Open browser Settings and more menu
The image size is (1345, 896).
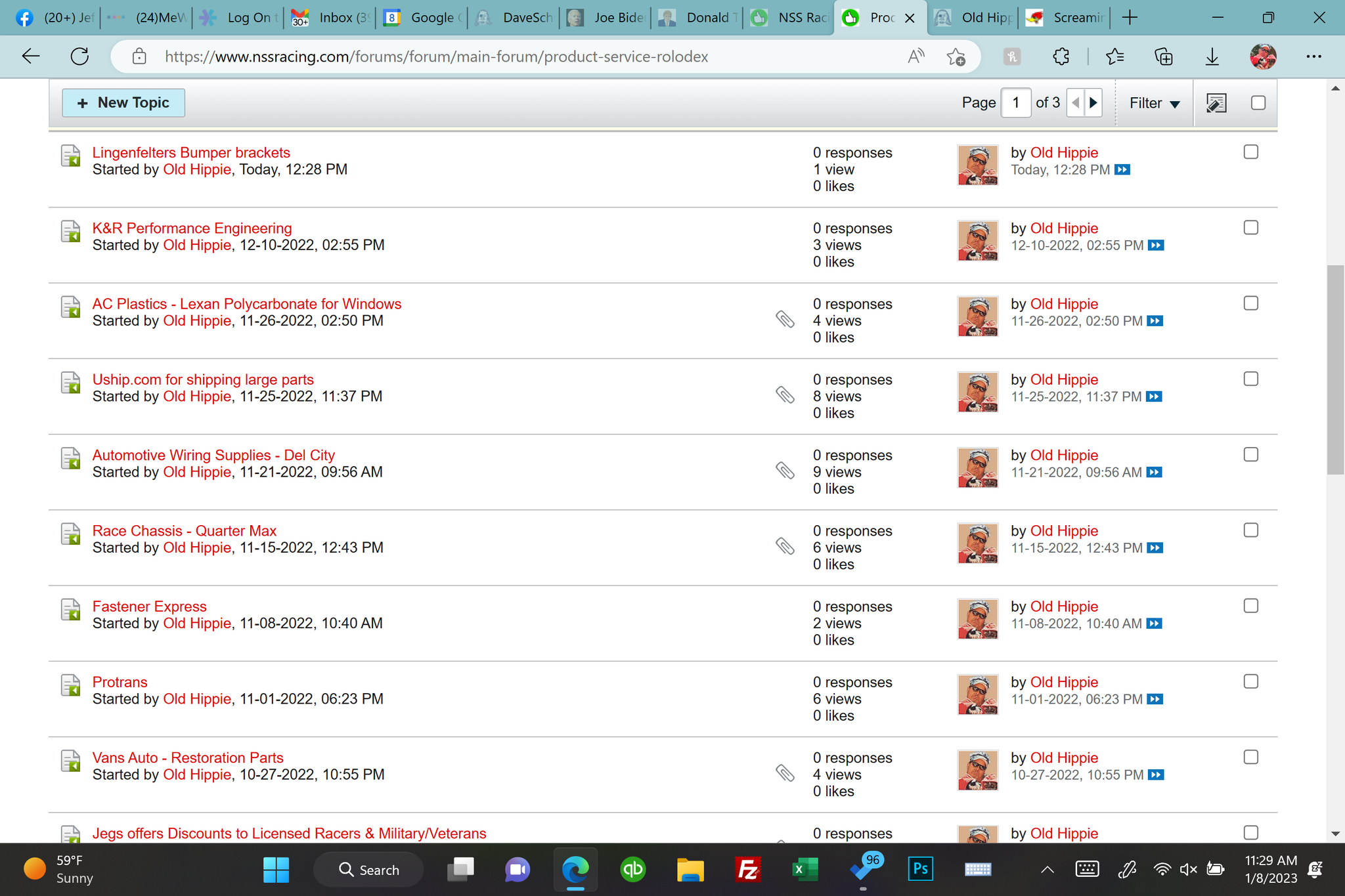1313,57
